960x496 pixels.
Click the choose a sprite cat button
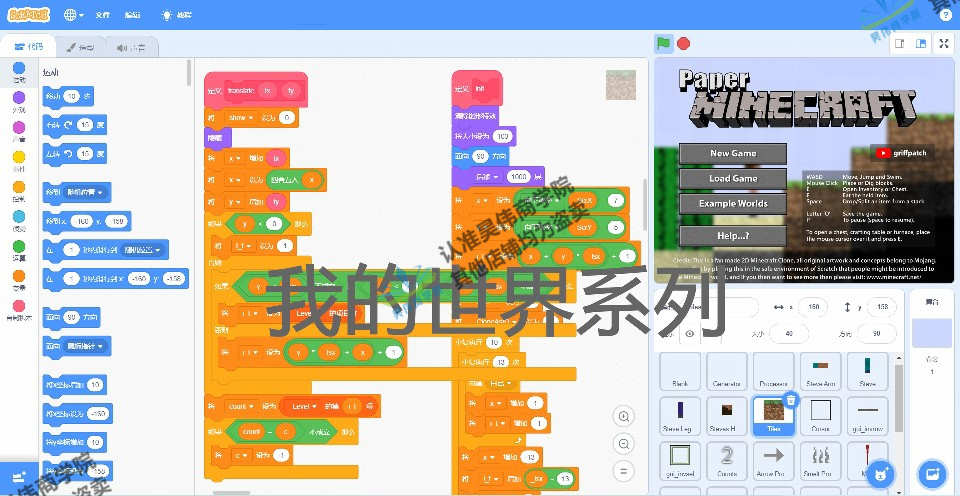881,473
